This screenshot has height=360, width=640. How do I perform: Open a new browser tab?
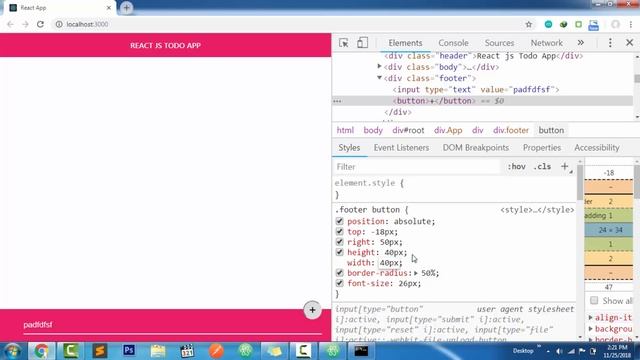pyautogui.click(x=126, y=8)
